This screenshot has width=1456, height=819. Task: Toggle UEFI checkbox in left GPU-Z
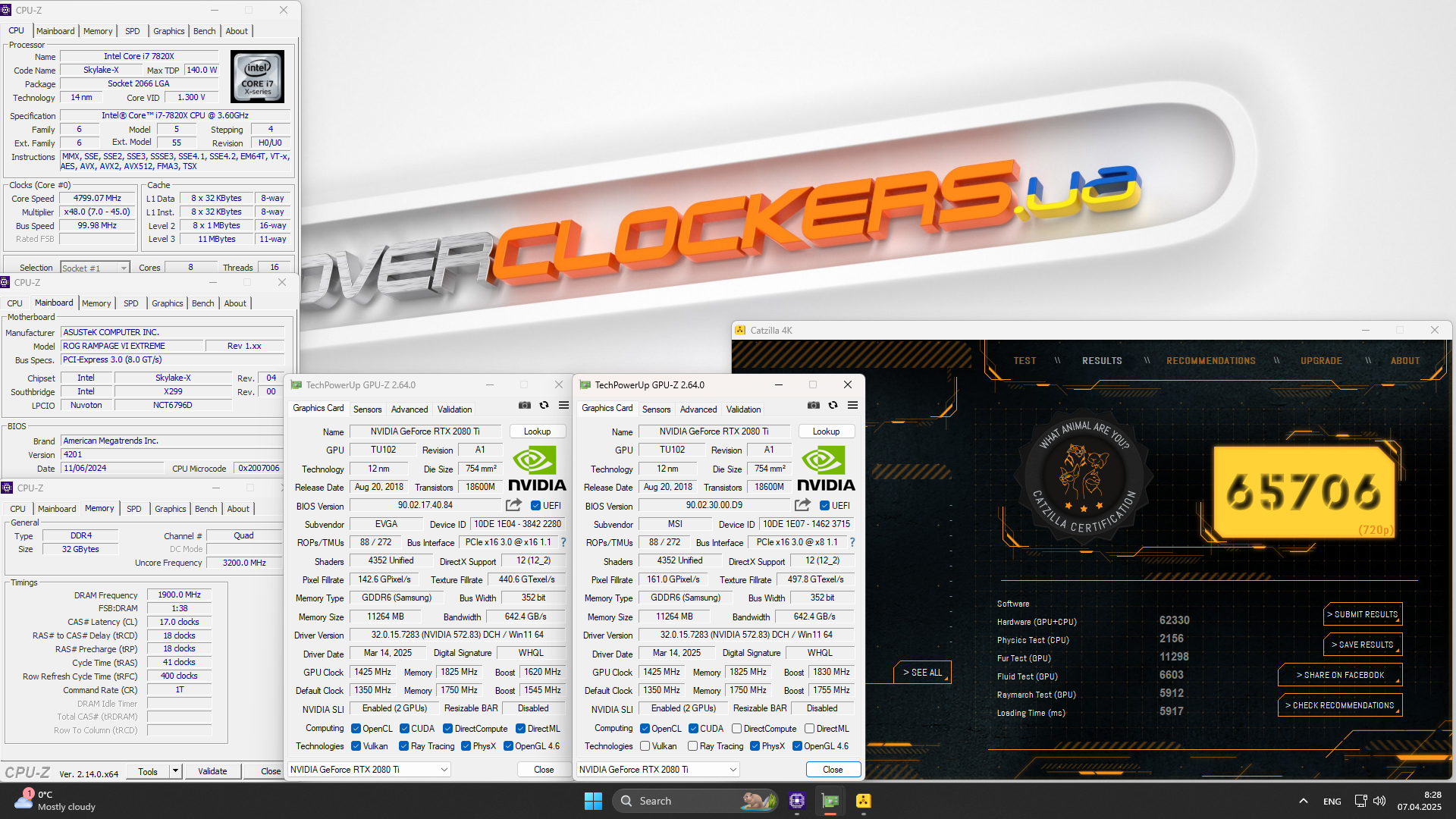coord(535,506)
